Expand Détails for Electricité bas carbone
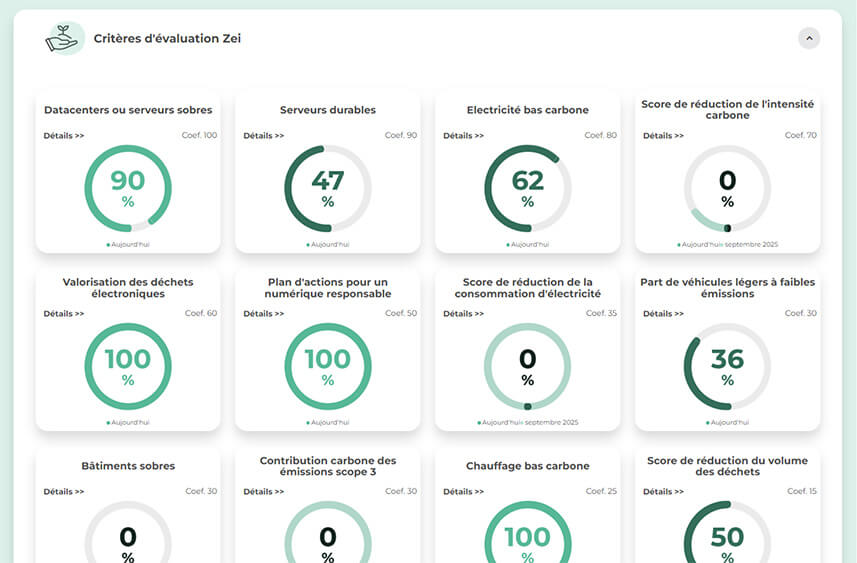The image size is (857, 563). (464, 136)
